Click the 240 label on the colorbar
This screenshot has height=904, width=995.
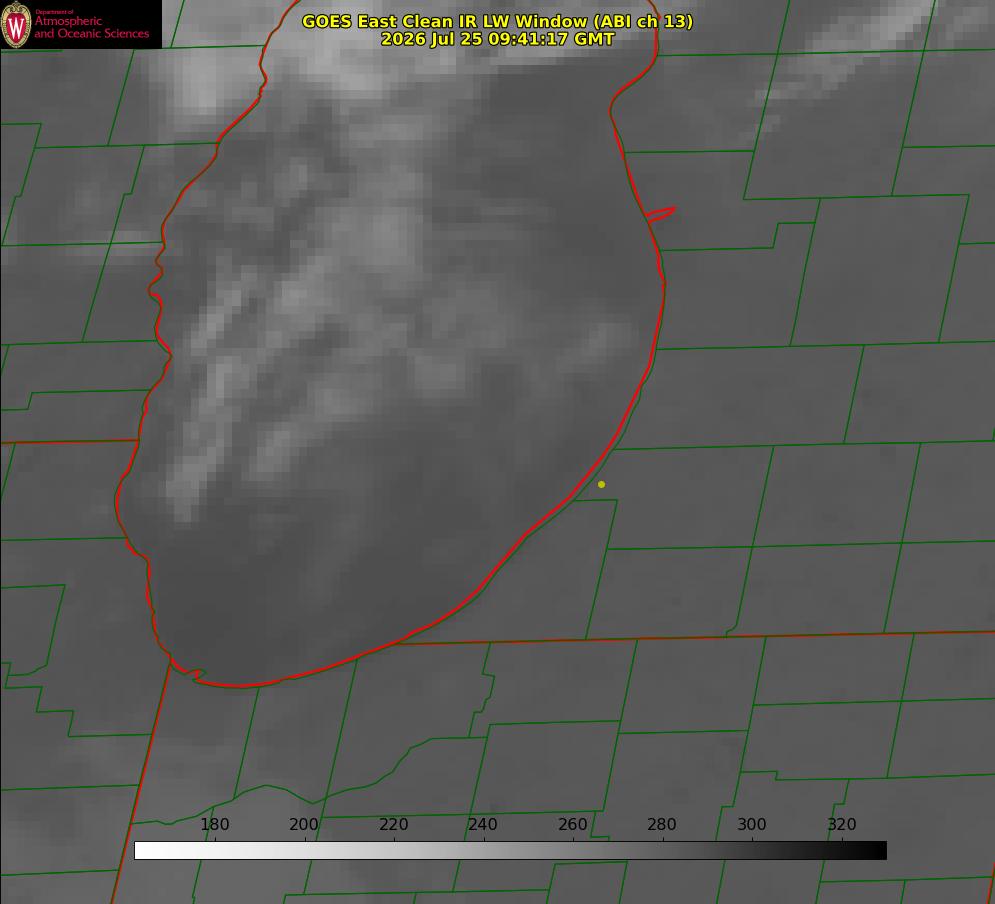tap(483, 824)
